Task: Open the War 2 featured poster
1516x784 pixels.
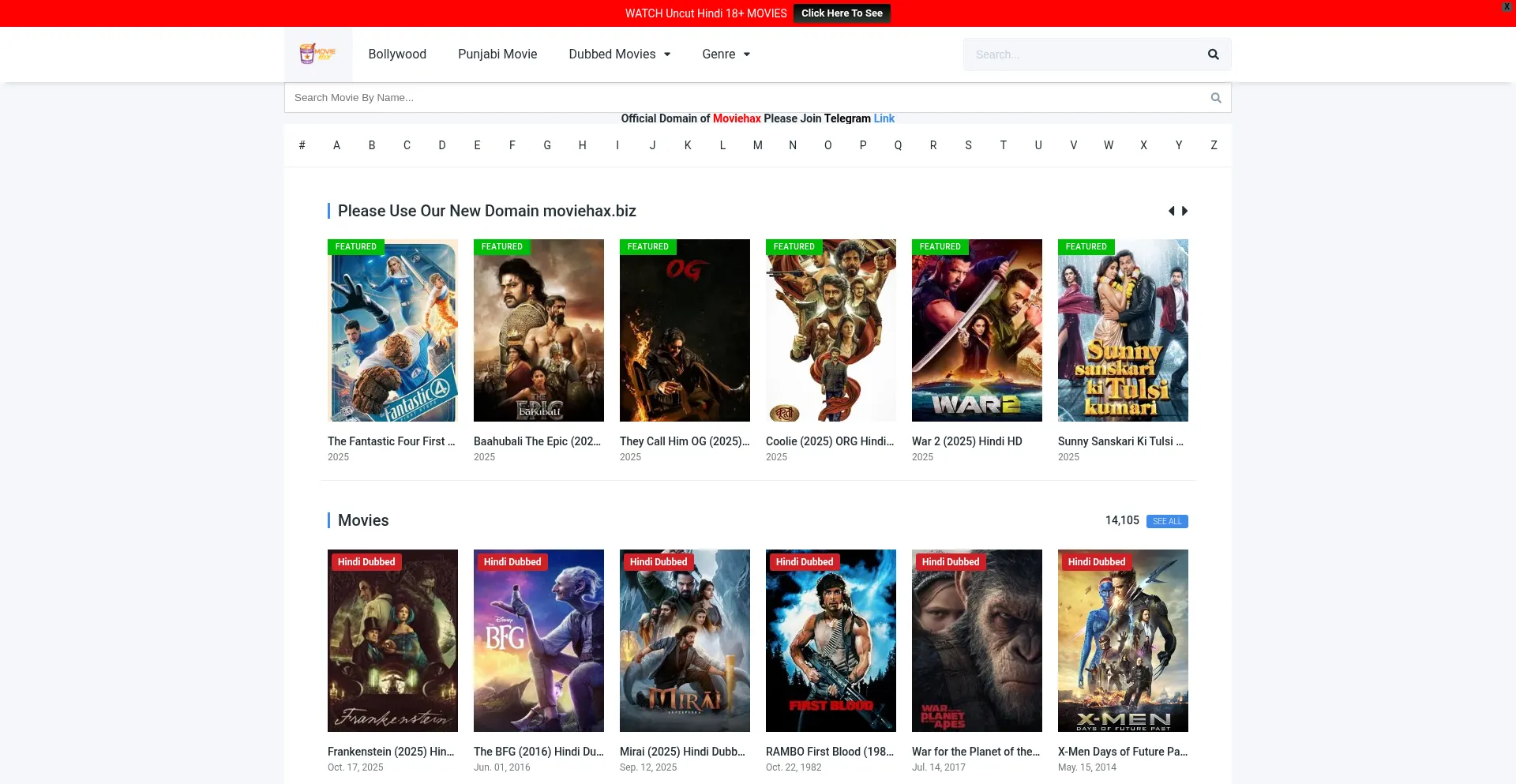Action: pyautogui.click(x=977, y=330)
